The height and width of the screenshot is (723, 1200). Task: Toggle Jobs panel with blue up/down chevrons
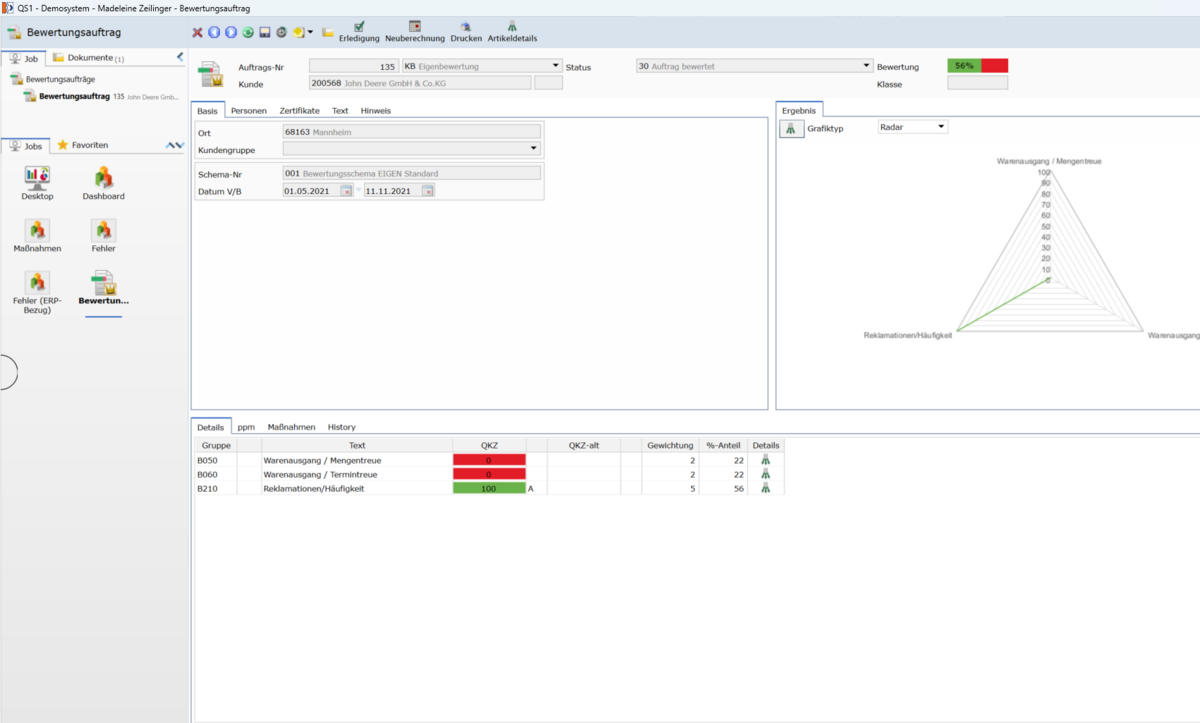[x=175, y=146]
